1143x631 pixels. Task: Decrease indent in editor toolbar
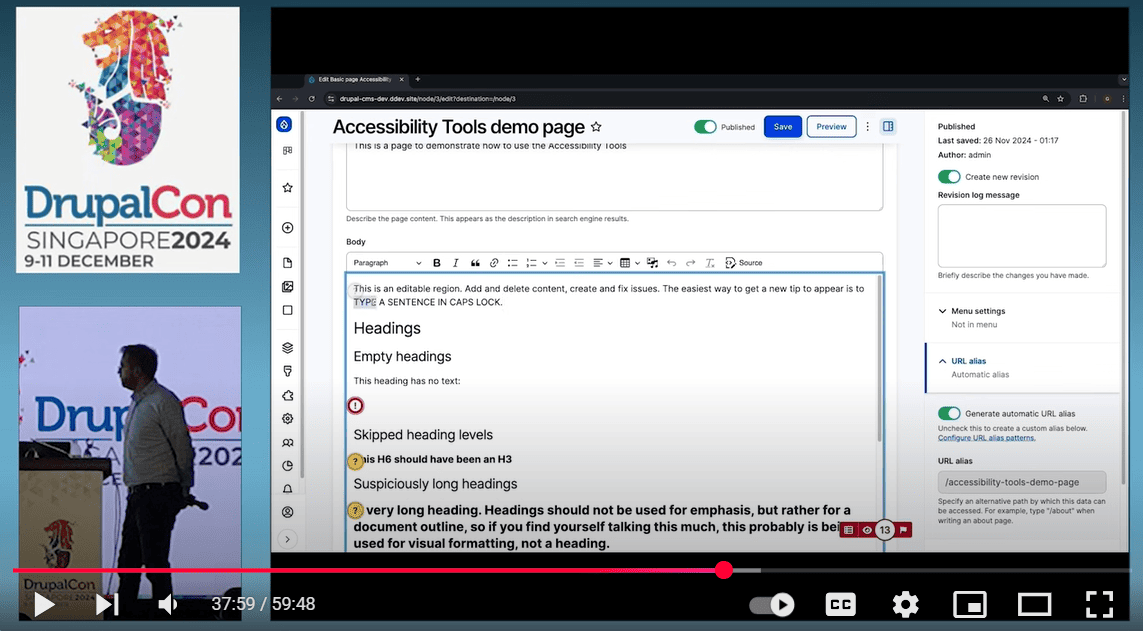[579, 263]
